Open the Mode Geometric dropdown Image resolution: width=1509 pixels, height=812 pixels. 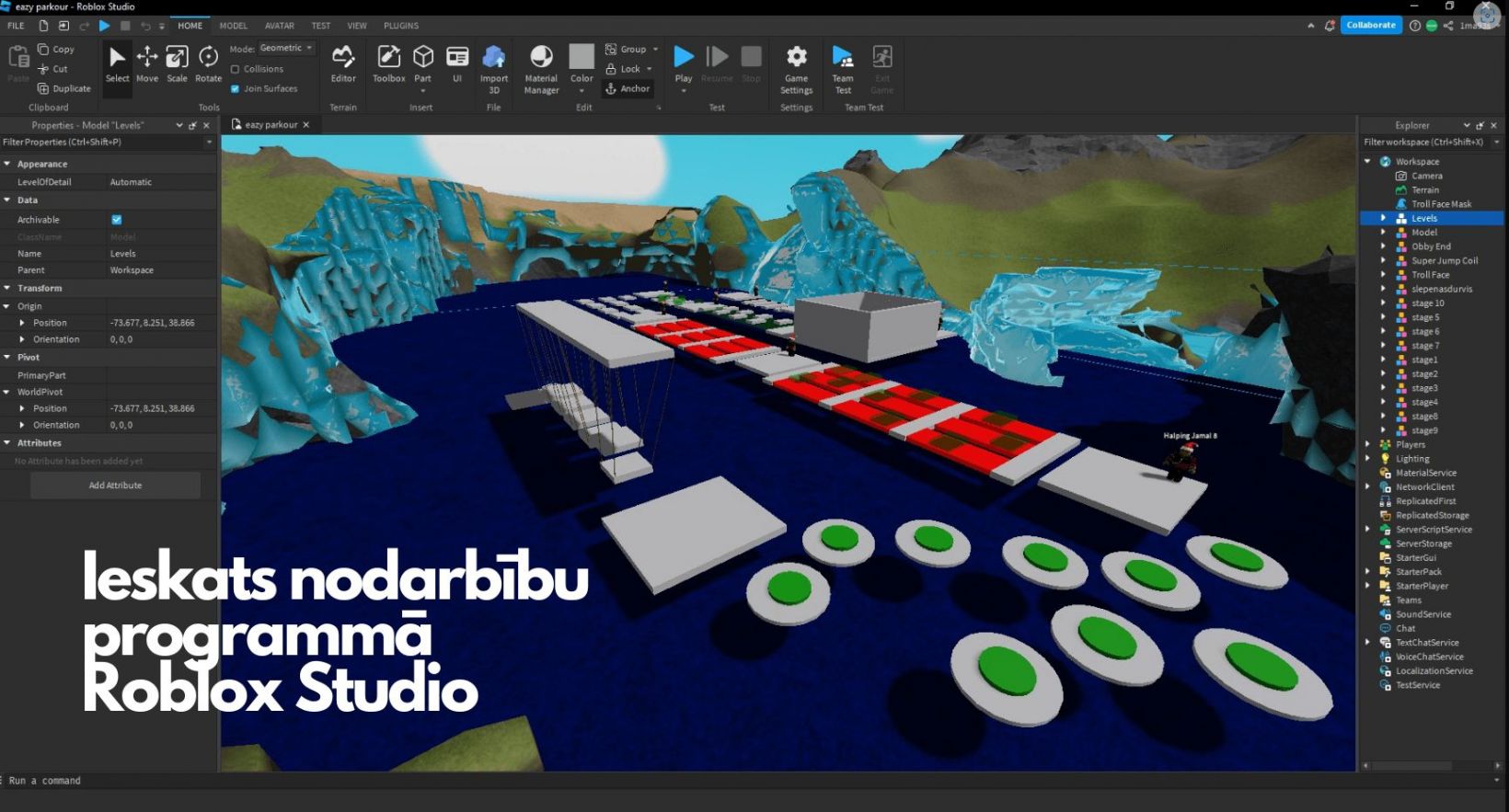286,48
